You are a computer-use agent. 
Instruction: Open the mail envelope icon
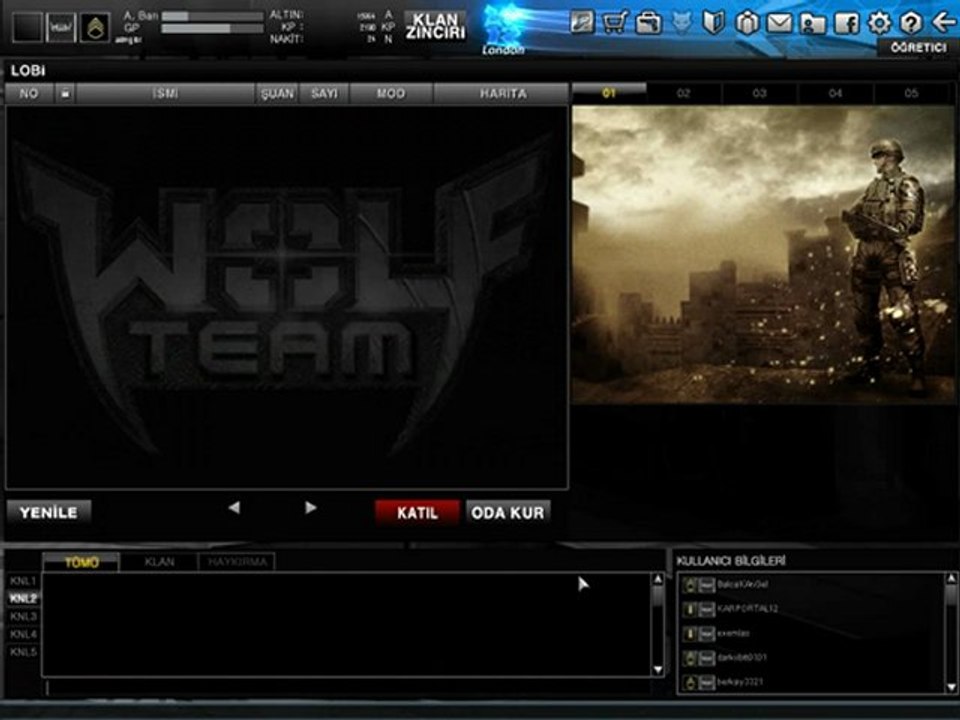point(779,23)
